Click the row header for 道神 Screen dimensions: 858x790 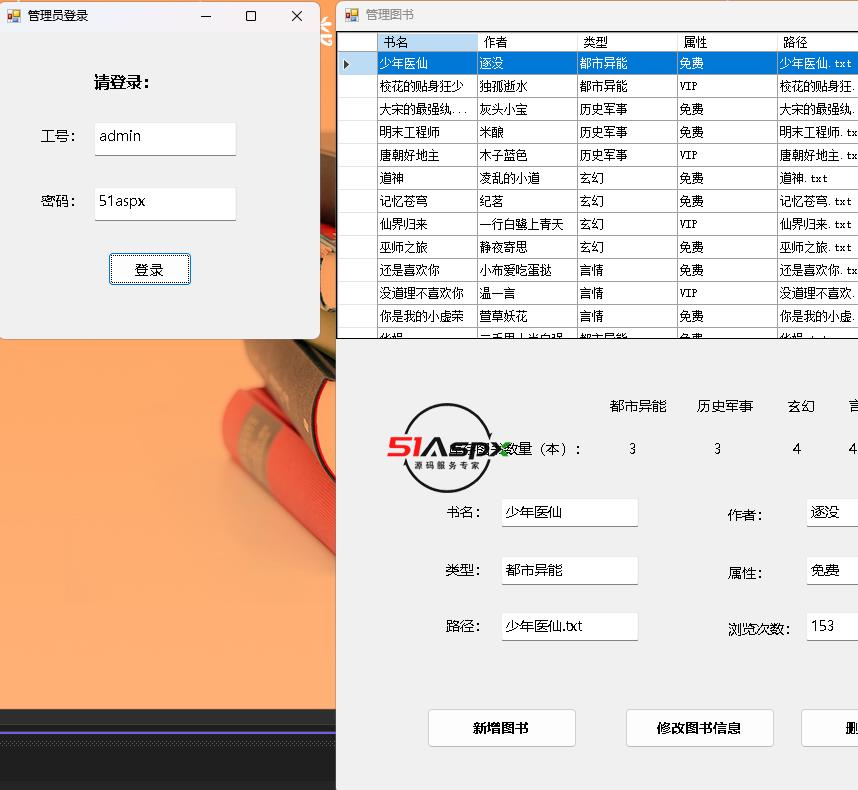pyautogui.click(x=357, y=178)
